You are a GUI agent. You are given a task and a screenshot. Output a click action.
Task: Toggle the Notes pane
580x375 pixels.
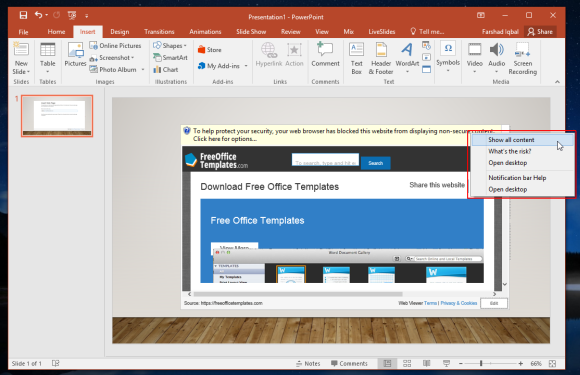[308, 364]
